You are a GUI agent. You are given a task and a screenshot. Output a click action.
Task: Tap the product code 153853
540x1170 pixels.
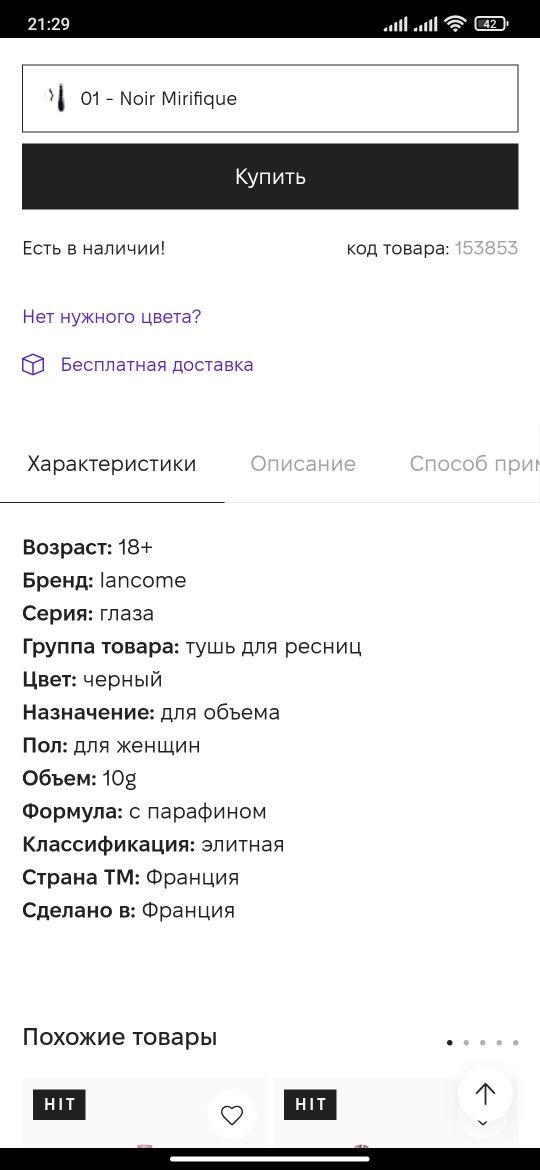tap(486, 248)
